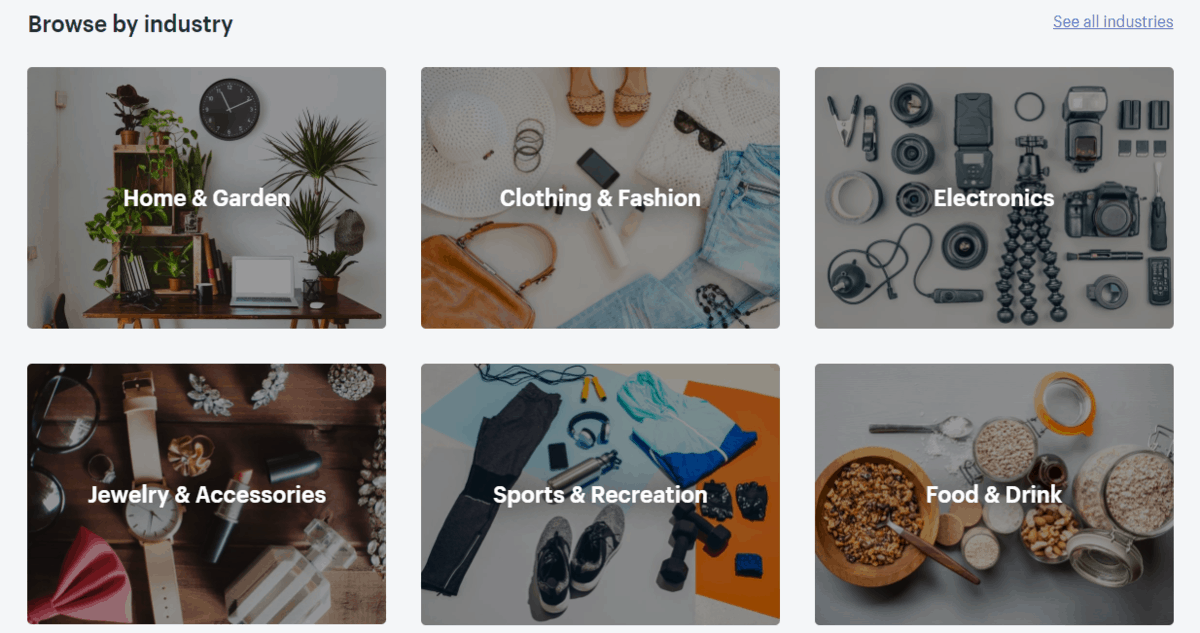Select the Home & Garden label
Viewport: 1200px width, 633px height.
click(x=207, y=198)
